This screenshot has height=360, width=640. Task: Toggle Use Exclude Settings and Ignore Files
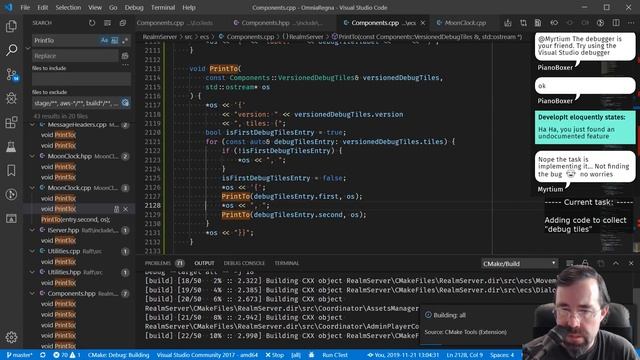point(125,103)
